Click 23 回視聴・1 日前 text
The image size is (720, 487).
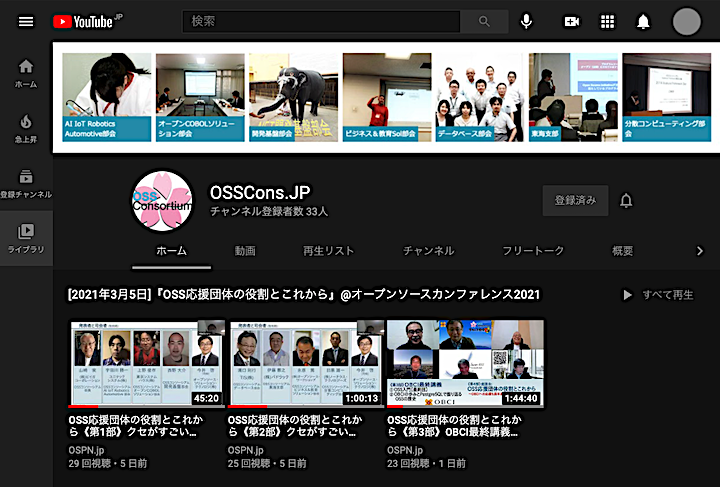pyautogui.click(x=426, y=464)
